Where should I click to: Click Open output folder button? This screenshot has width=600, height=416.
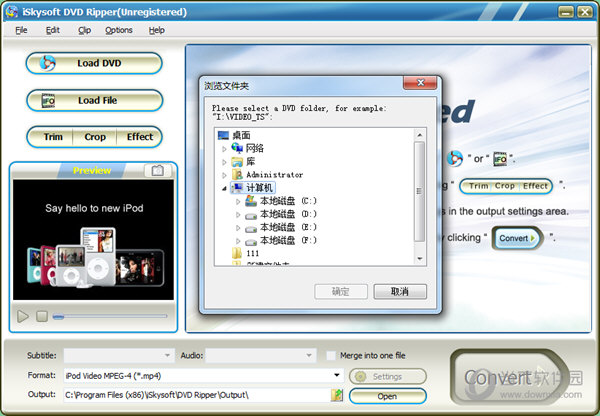click(388, 396)
